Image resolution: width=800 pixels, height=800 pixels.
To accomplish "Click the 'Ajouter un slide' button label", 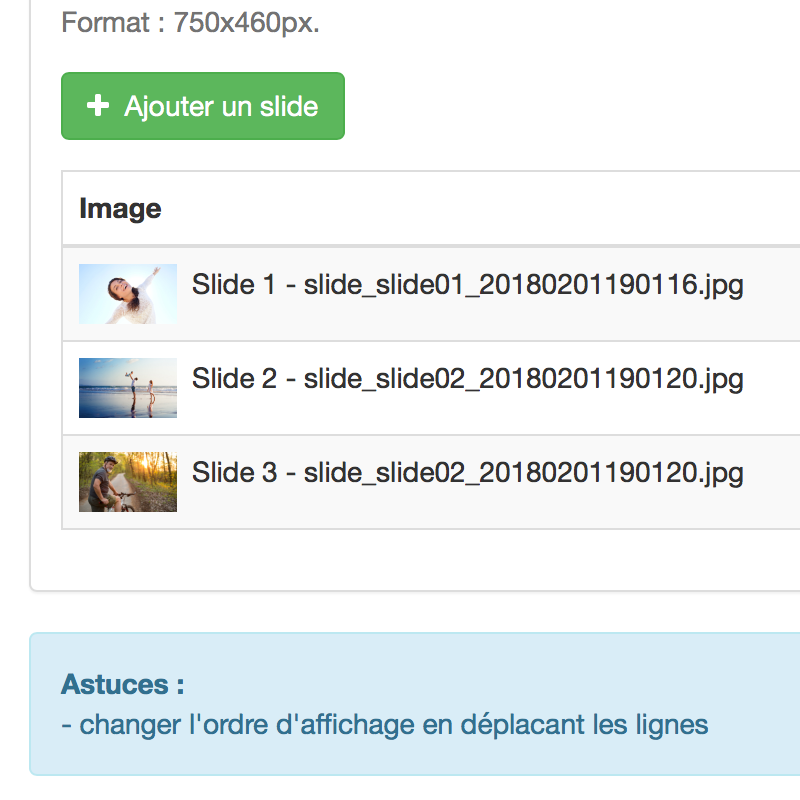I will pyautogui.click(x=221, y=107).
